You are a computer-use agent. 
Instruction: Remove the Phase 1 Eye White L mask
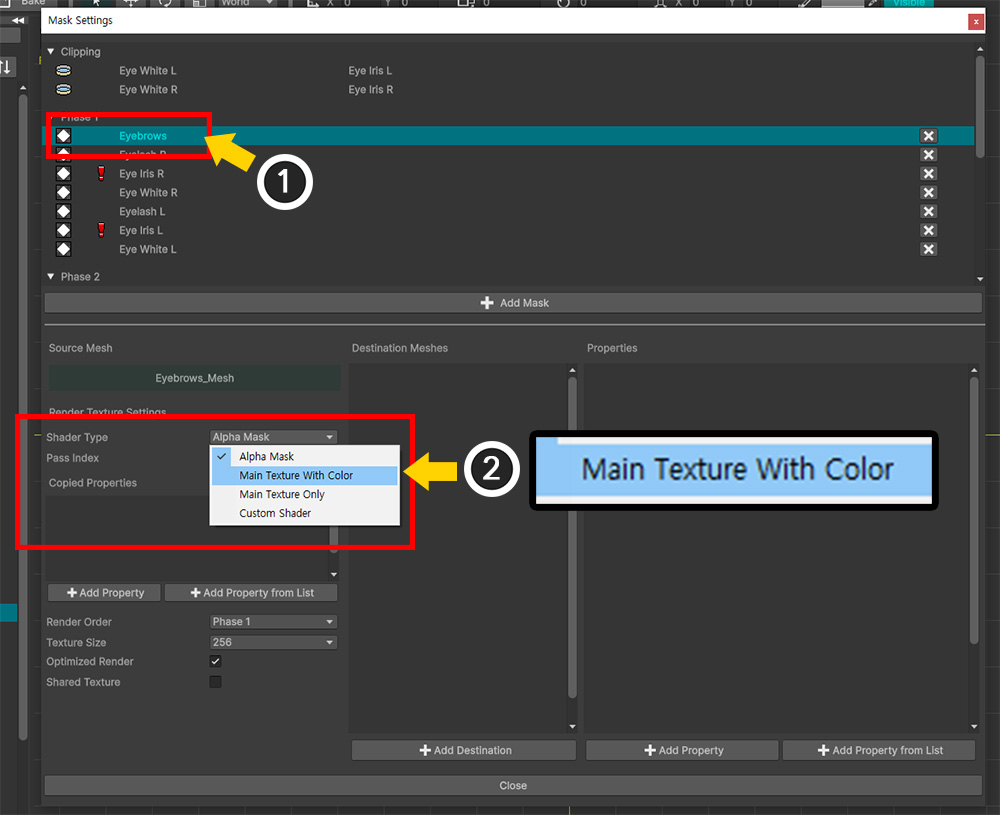pyautogui.click(x=929, y=249)
